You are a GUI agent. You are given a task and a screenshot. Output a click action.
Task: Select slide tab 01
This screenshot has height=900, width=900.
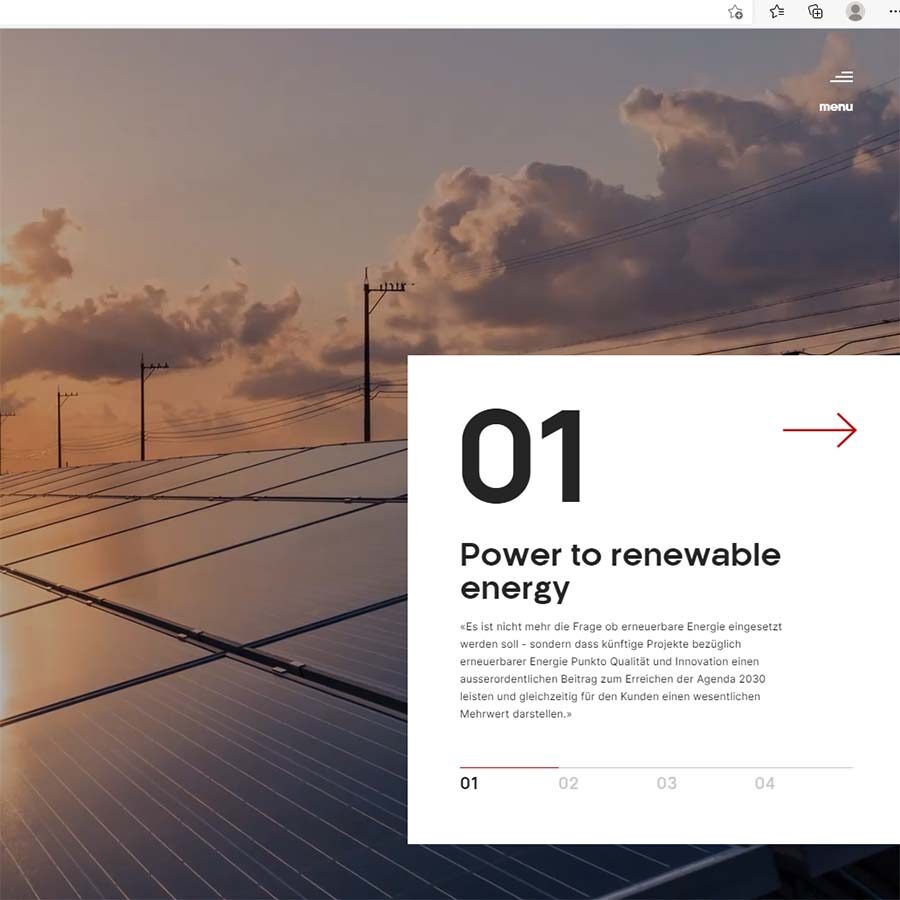pyautogui.click(x=469, y=783)
